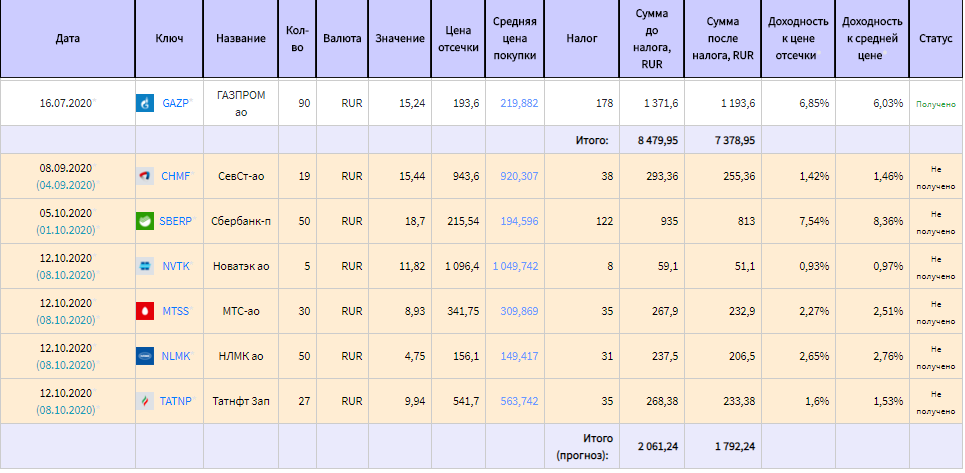Click average purchase price 563,742
Screen dimensions: 965x473
coord(519,401)
